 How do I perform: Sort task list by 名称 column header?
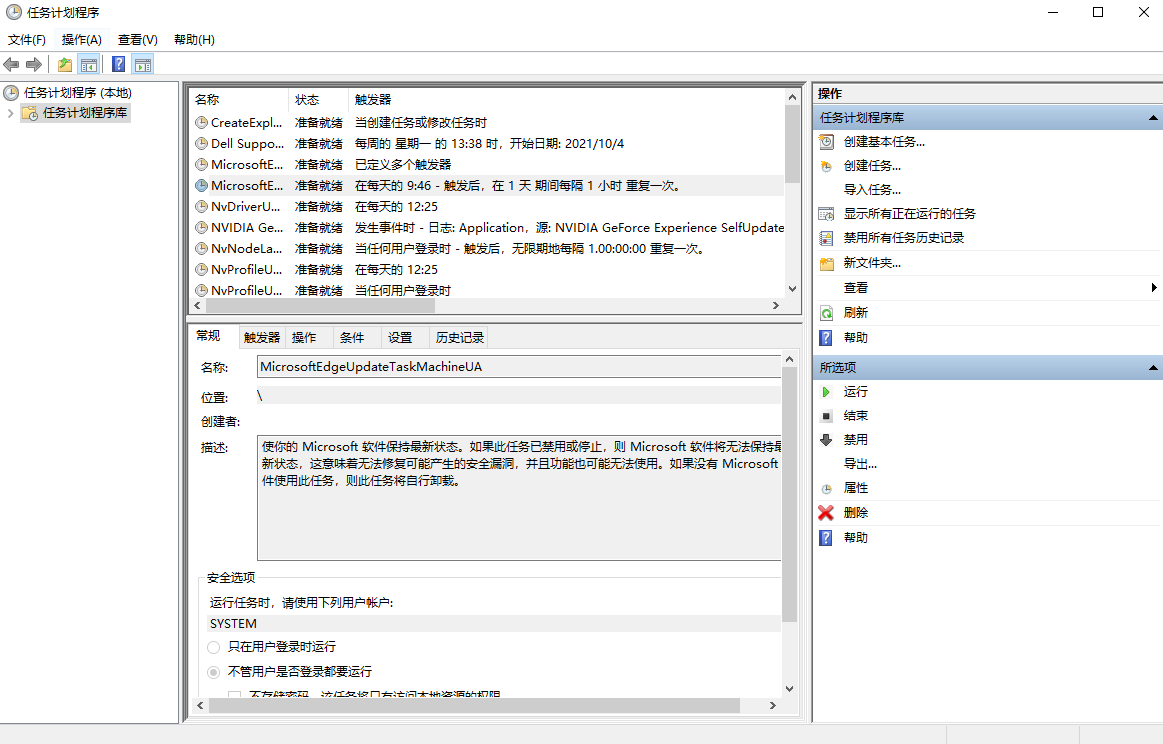(x=239, y=99)
